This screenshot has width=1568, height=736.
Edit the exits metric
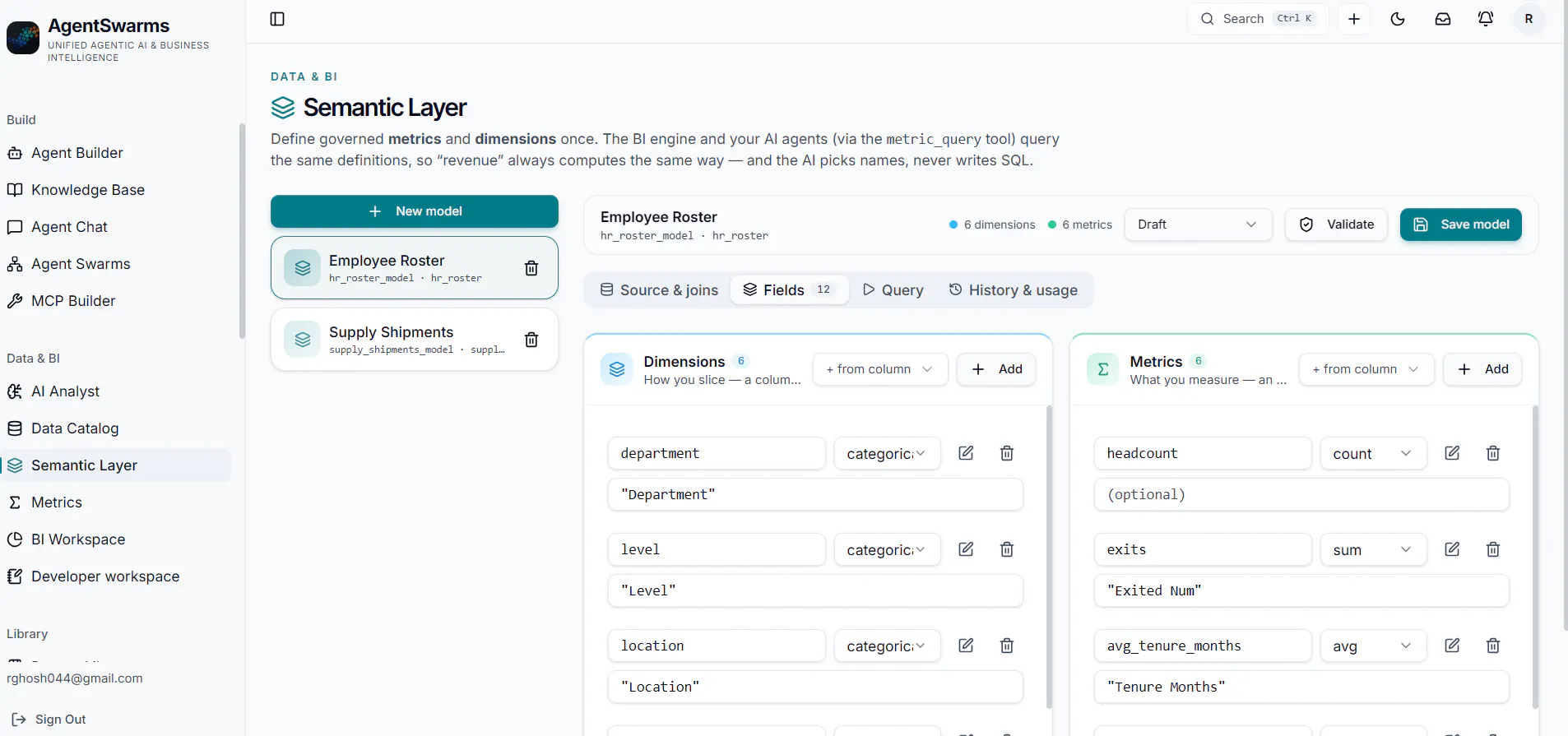pos(1452,549)
